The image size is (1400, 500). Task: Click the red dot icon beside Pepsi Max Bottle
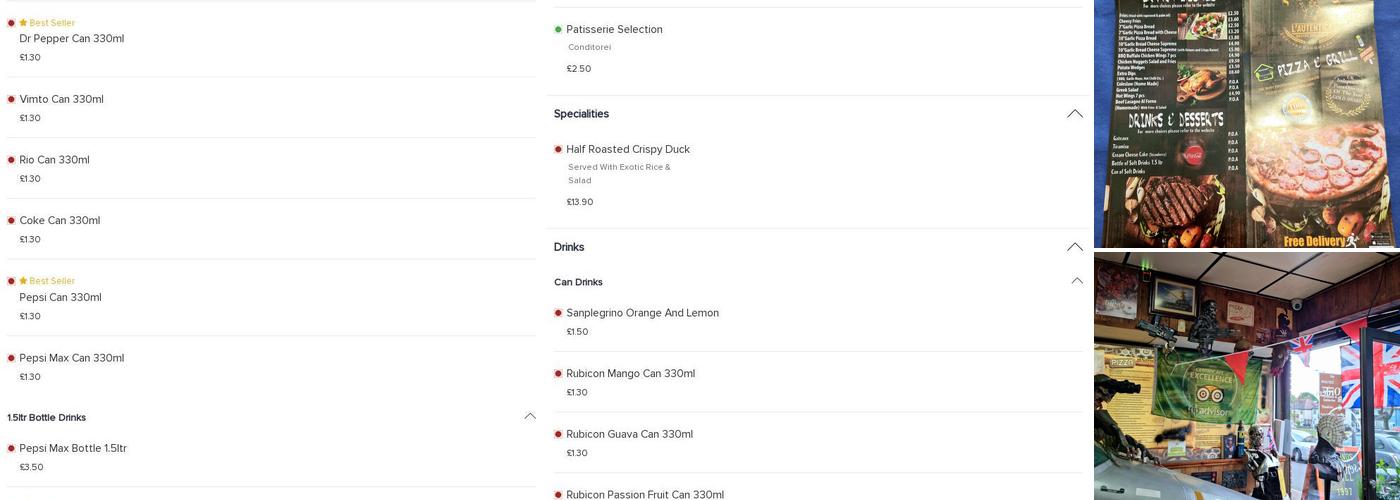[11, 448]
